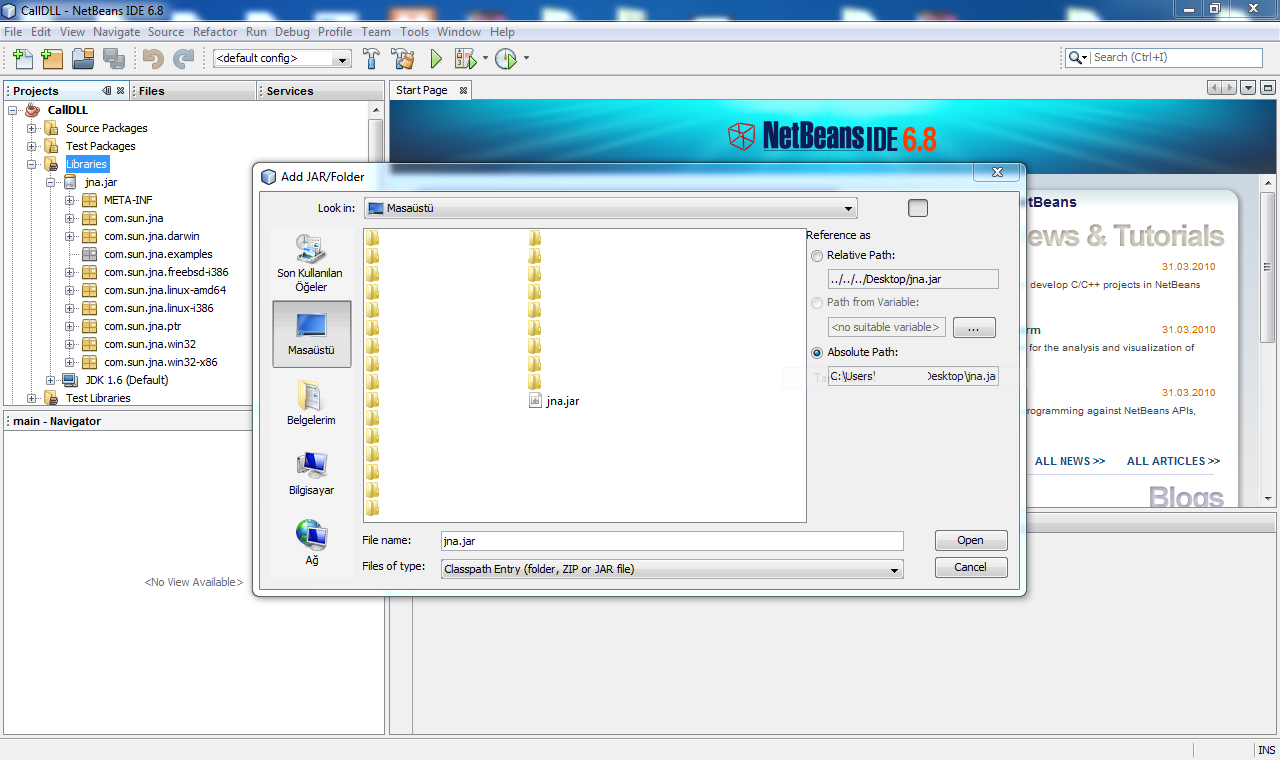The width and height of the screenshot is (1280, 760).
Task: Click the INS indicator in status bar
Action: (1266, 750)
